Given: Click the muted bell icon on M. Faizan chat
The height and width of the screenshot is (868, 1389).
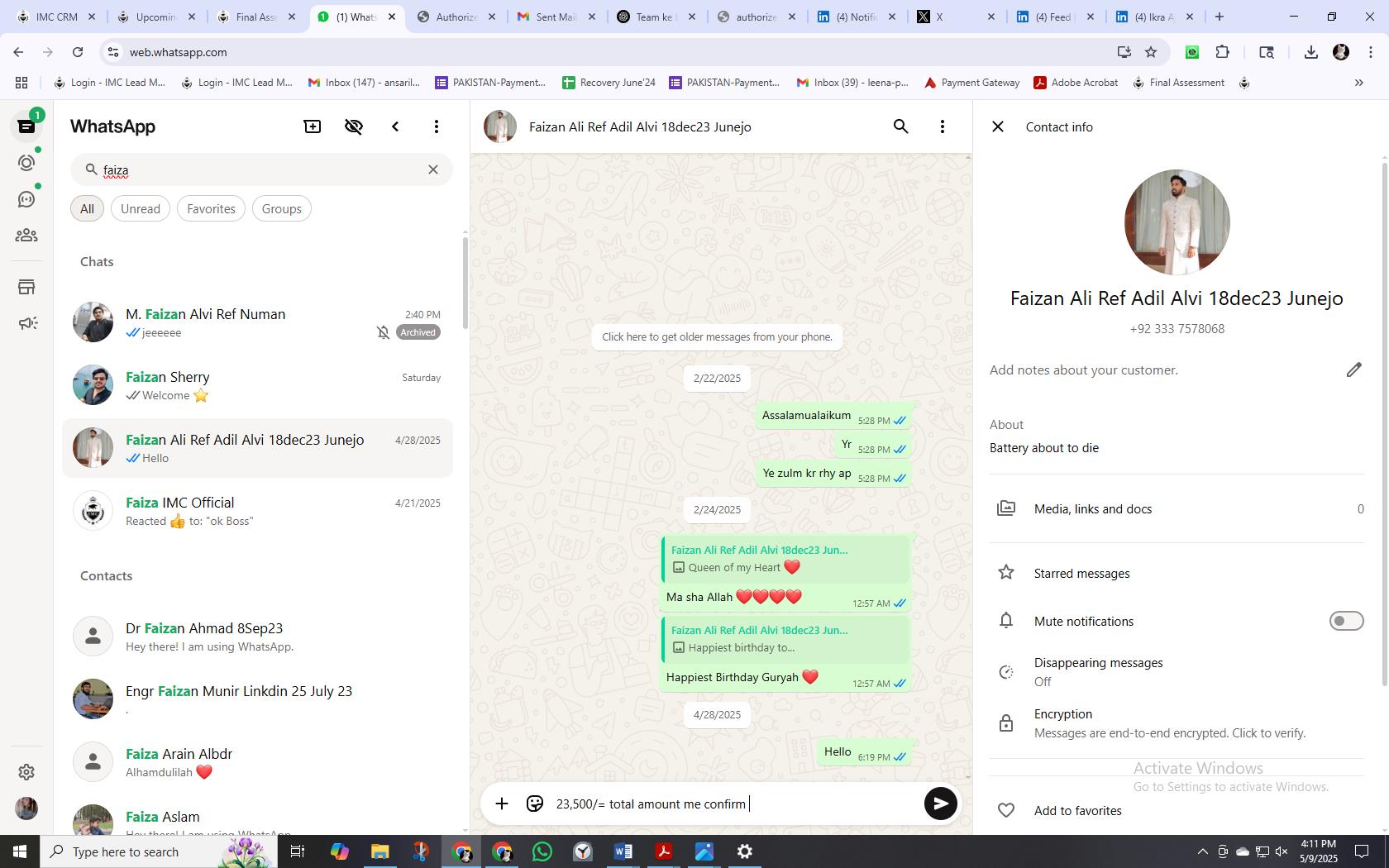Looking at the screenshot, I should tap(383, 332).
